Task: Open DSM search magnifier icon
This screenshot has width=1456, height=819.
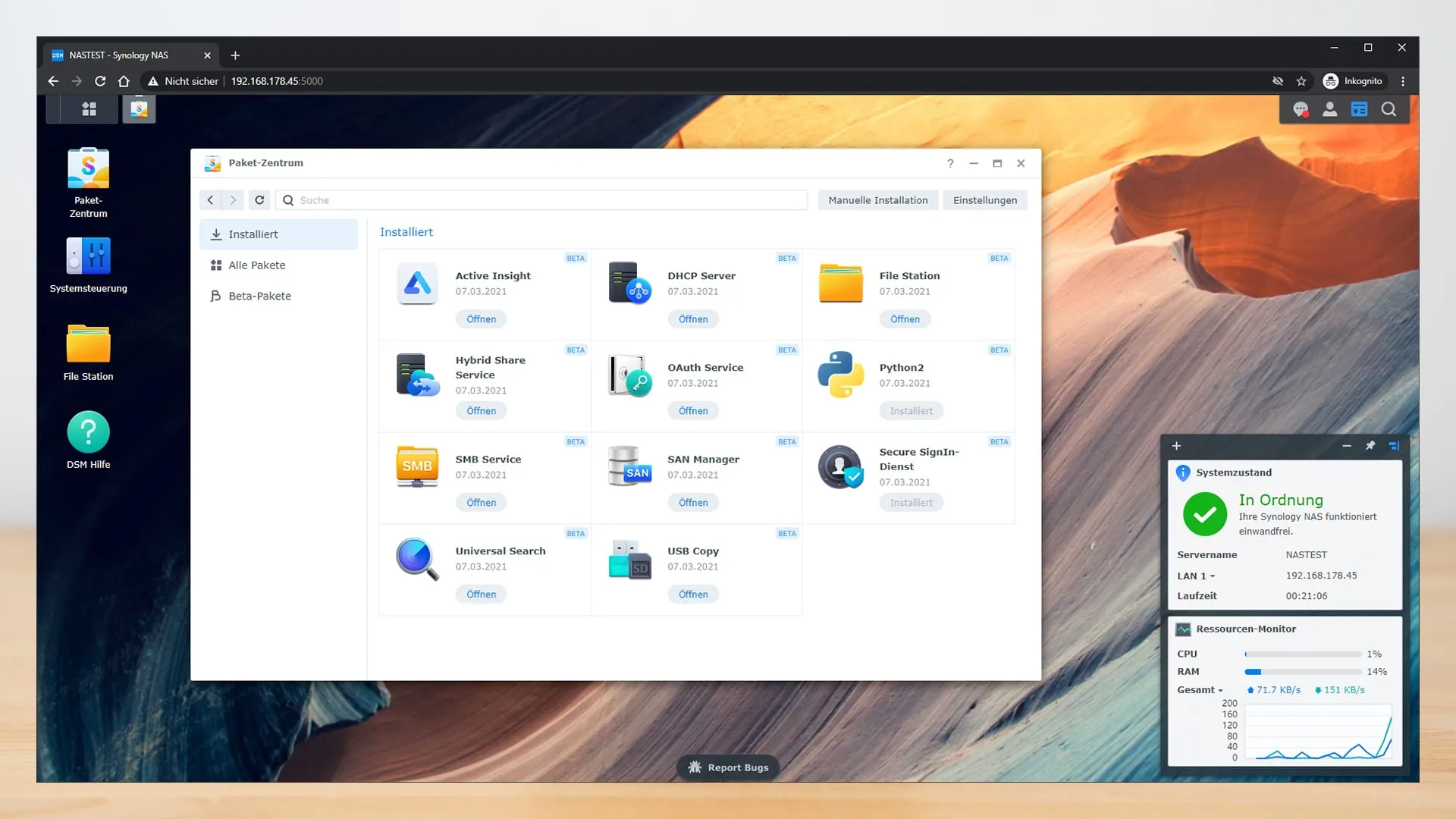Action: click(1389, 109)
